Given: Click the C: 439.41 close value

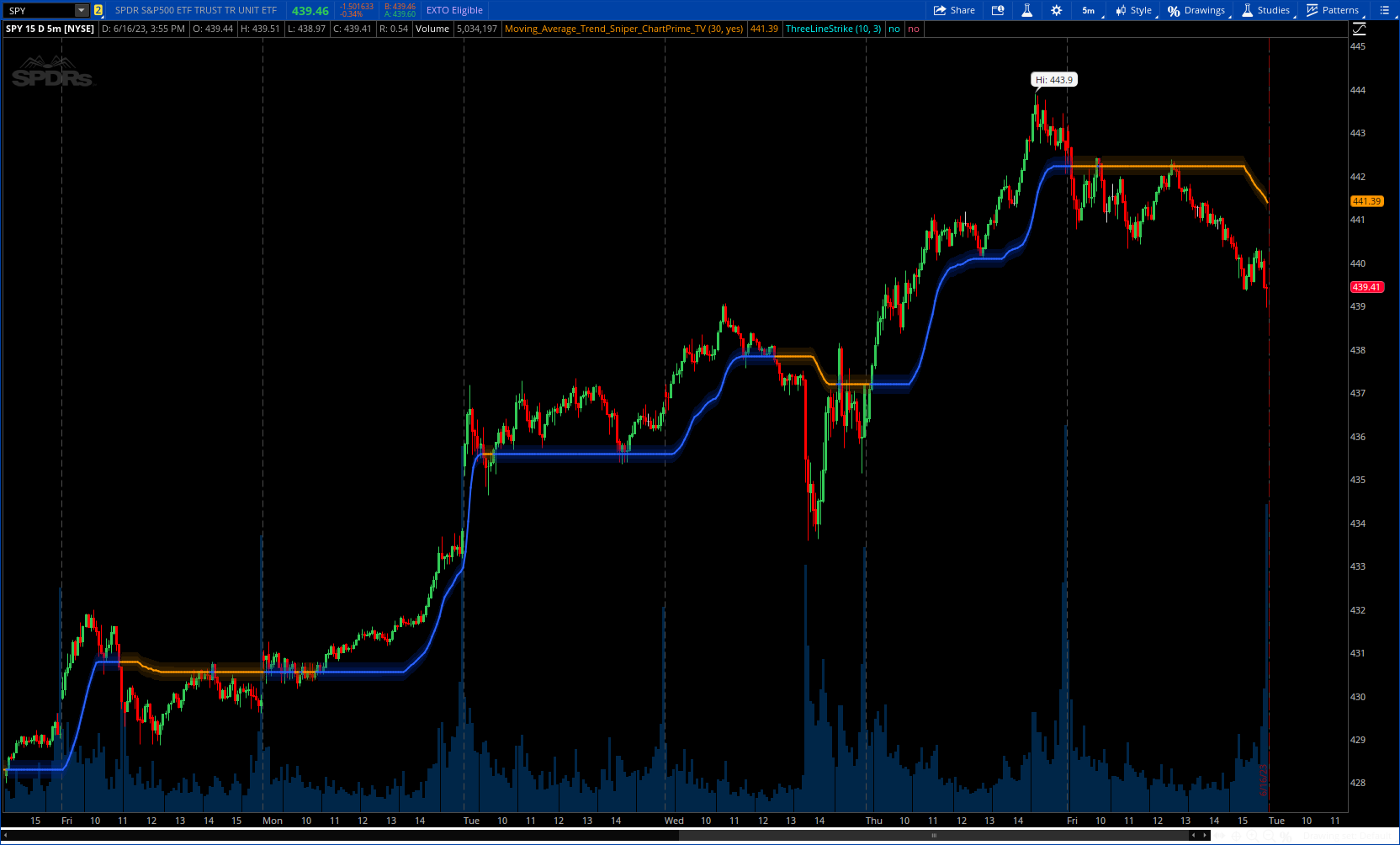Looking at the screenshot, I should coord(353,29).
